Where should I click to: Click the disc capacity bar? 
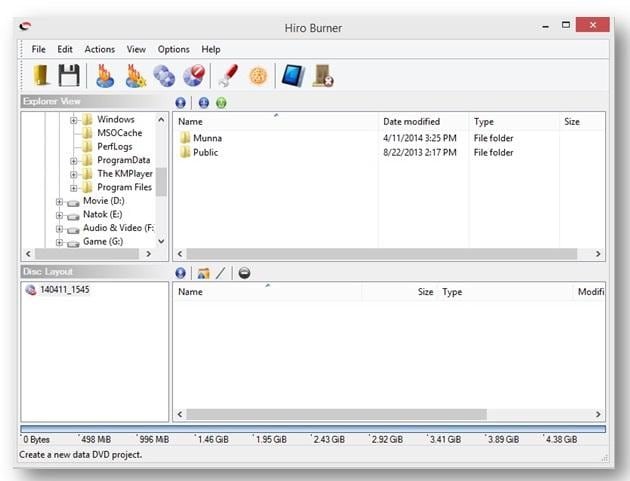(x=313, y=429)
